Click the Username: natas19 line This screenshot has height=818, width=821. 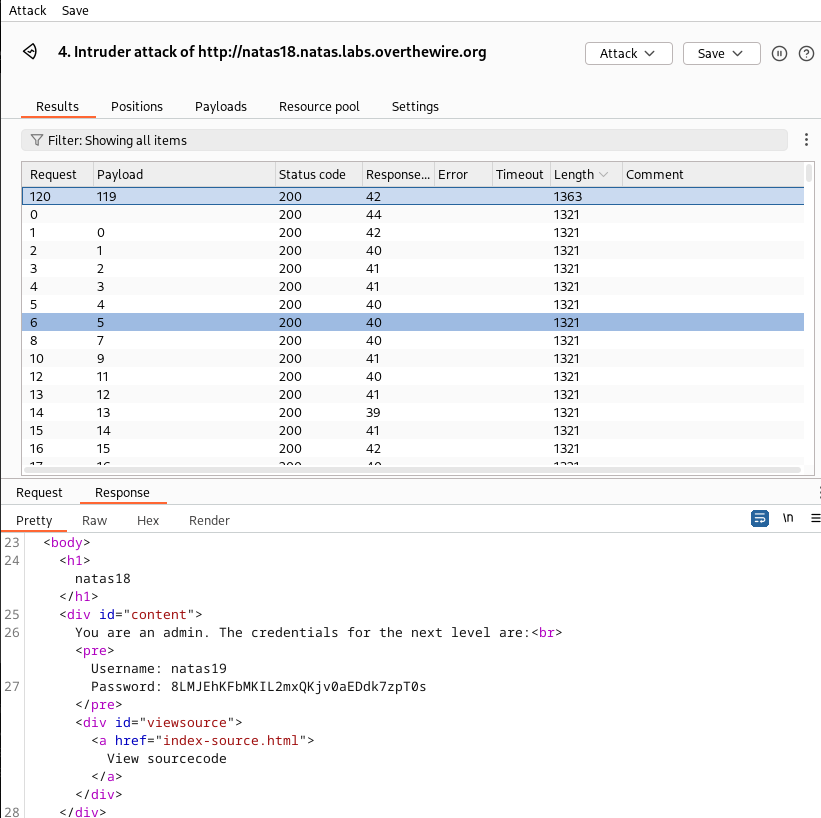[159, 668]
